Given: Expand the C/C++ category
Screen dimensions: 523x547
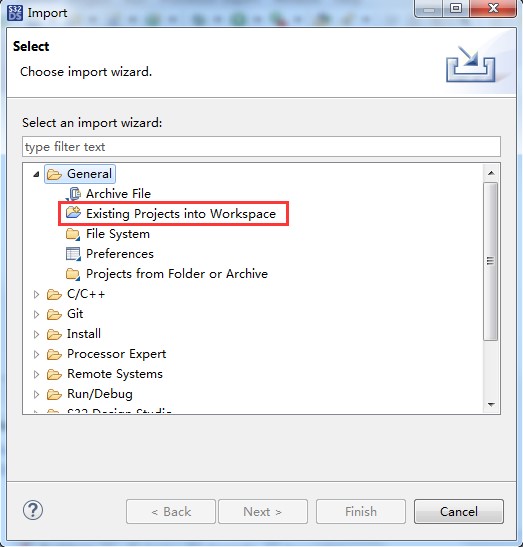Looking at the screenshot, I should click(36, 294).
